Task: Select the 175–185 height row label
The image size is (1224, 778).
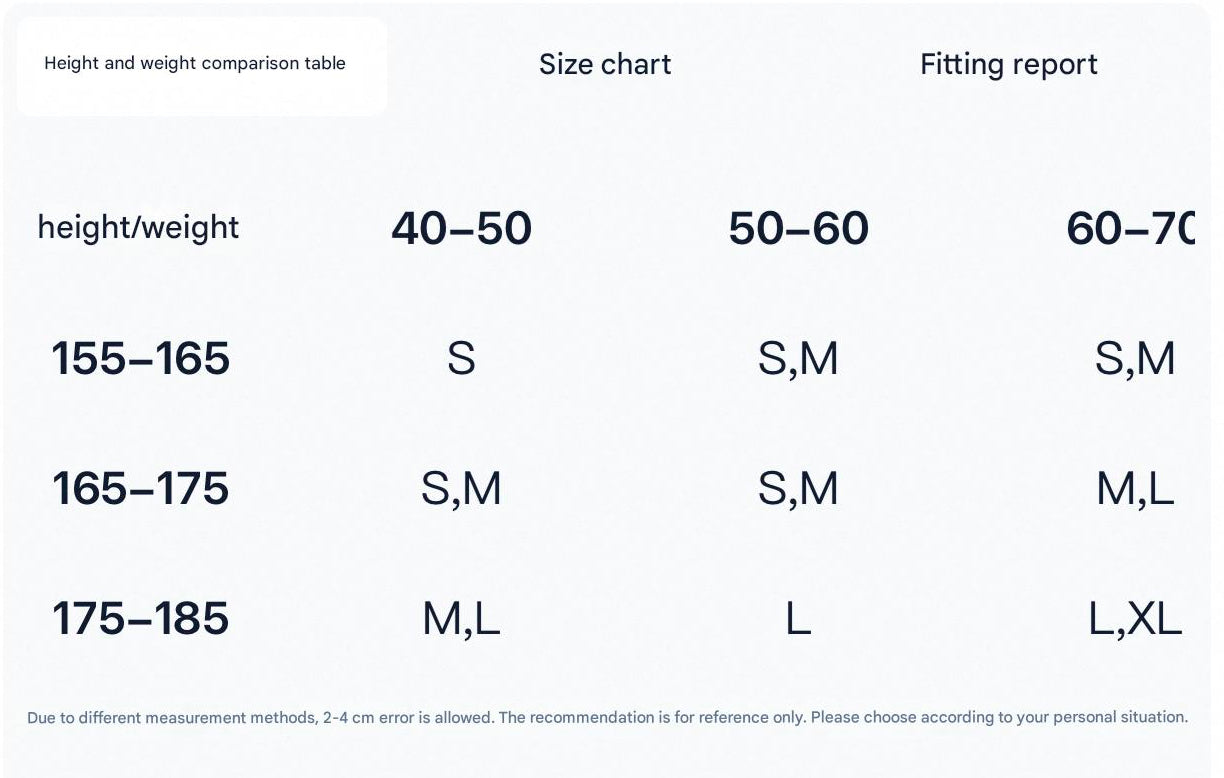Action: coord(140,619)
